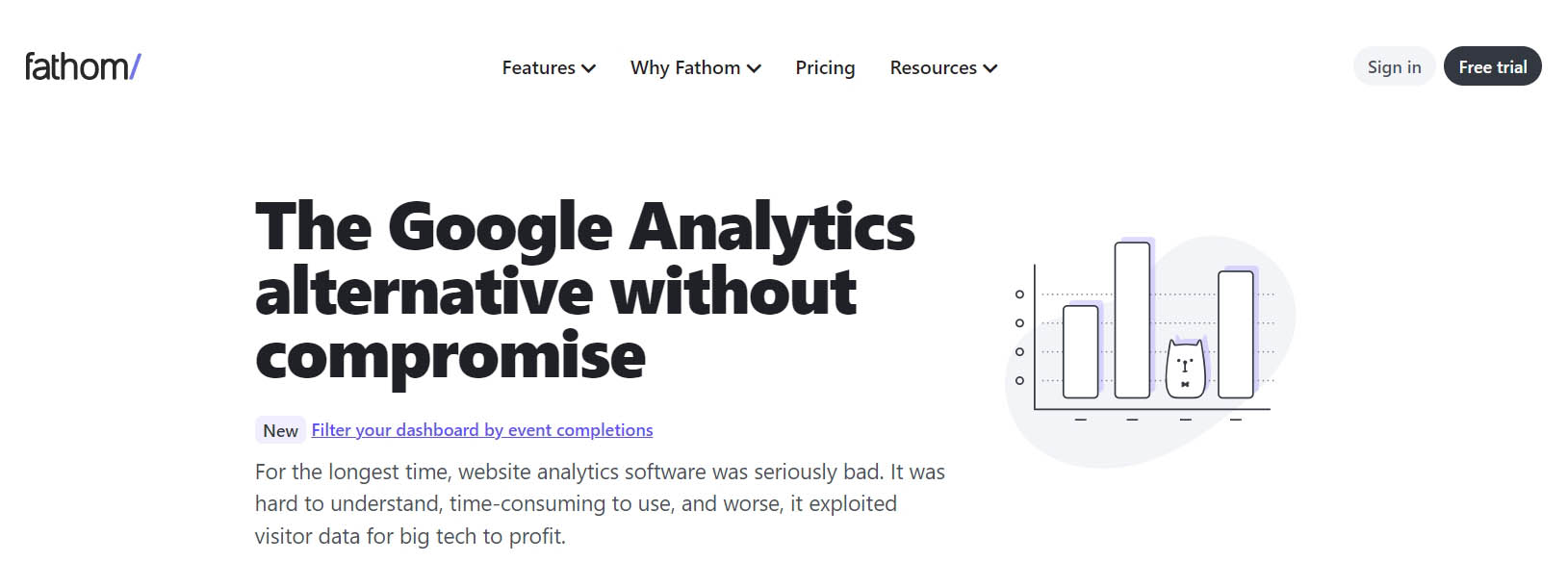Click the New badge above the paragraph
1568x588 pixels.
point(278,430)
